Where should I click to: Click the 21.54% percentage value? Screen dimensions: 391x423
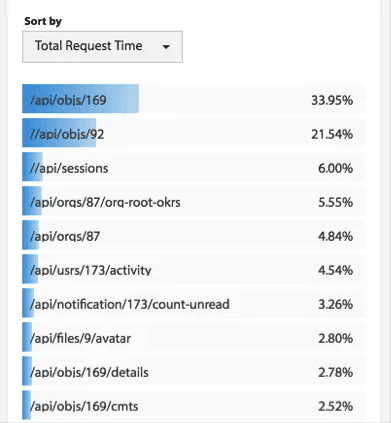pos(332,134)
